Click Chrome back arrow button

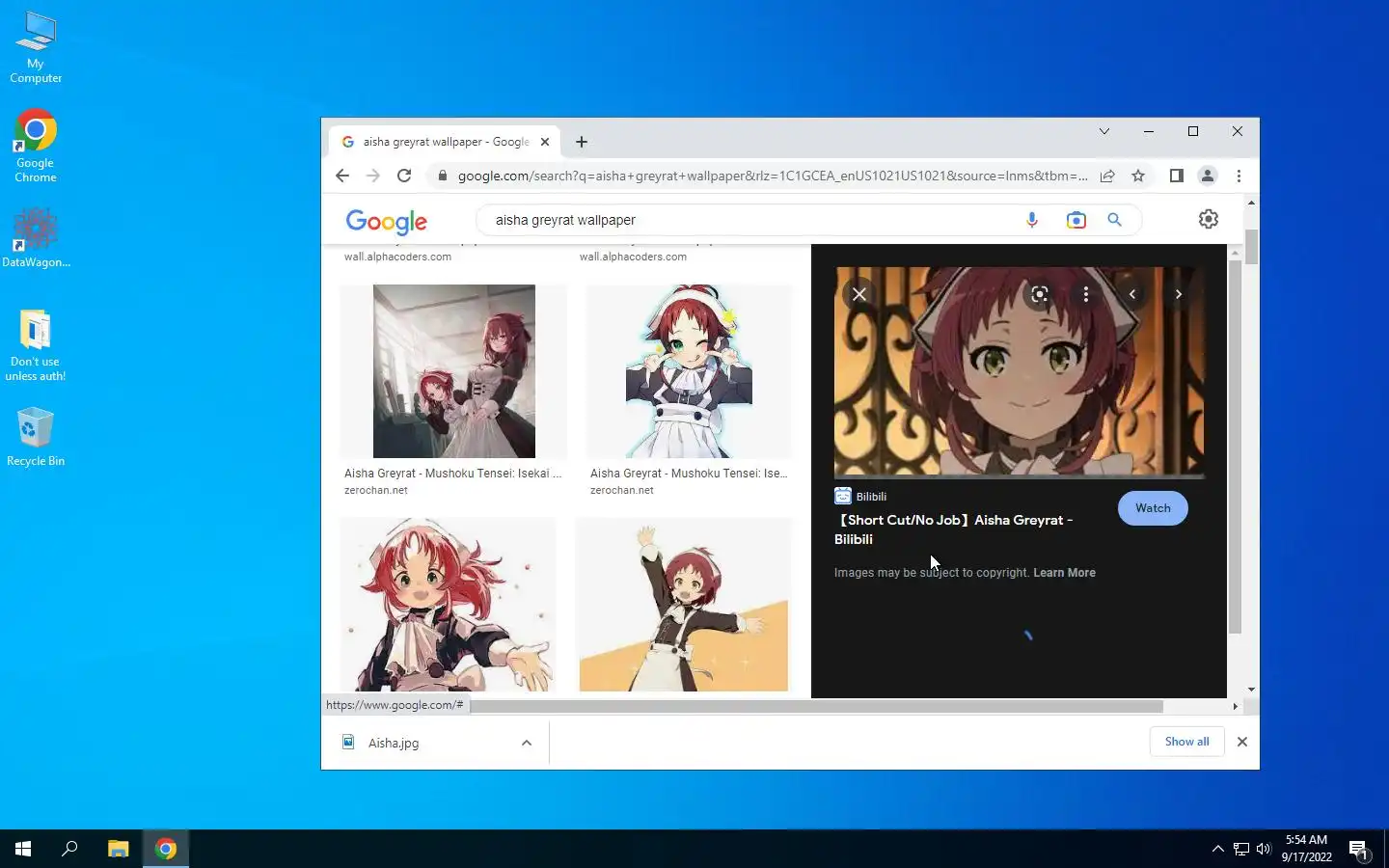341,176
